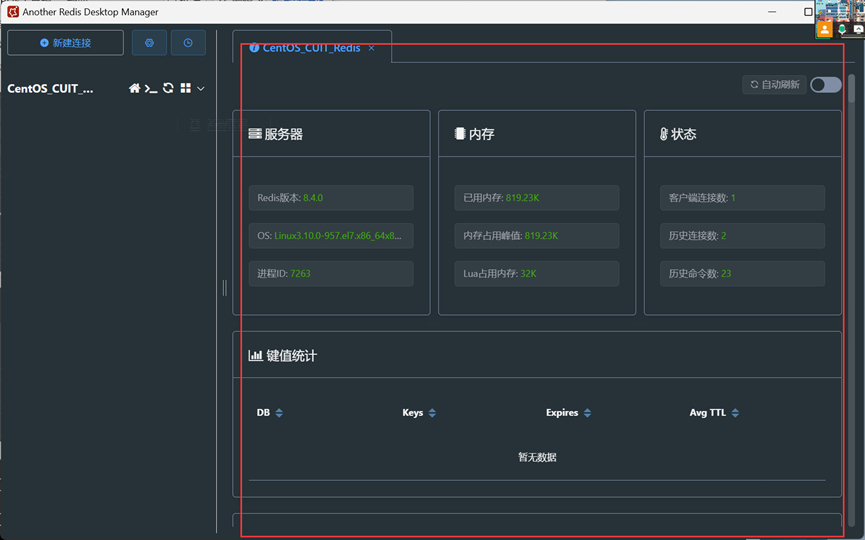Open the grid menu icon for connection
This screenshot has width=865, height=540.
[x=185, y=88]
